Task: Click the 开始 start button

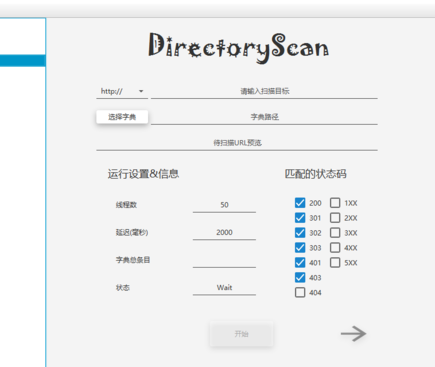Action: tap(241, 334)
